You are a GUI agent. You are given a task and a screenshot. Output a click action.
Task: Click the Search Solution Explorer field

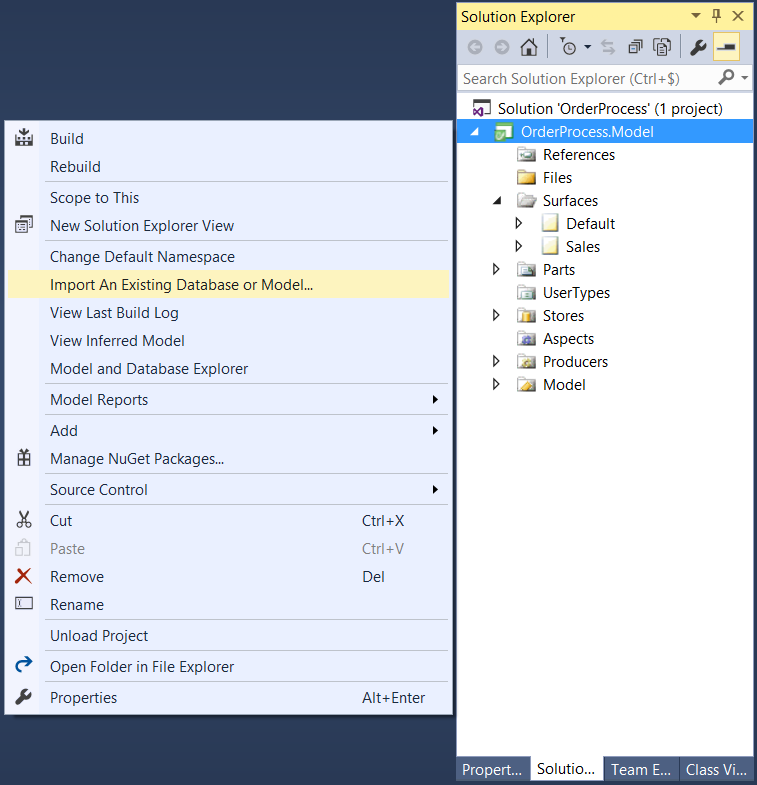tap(585, 78)
